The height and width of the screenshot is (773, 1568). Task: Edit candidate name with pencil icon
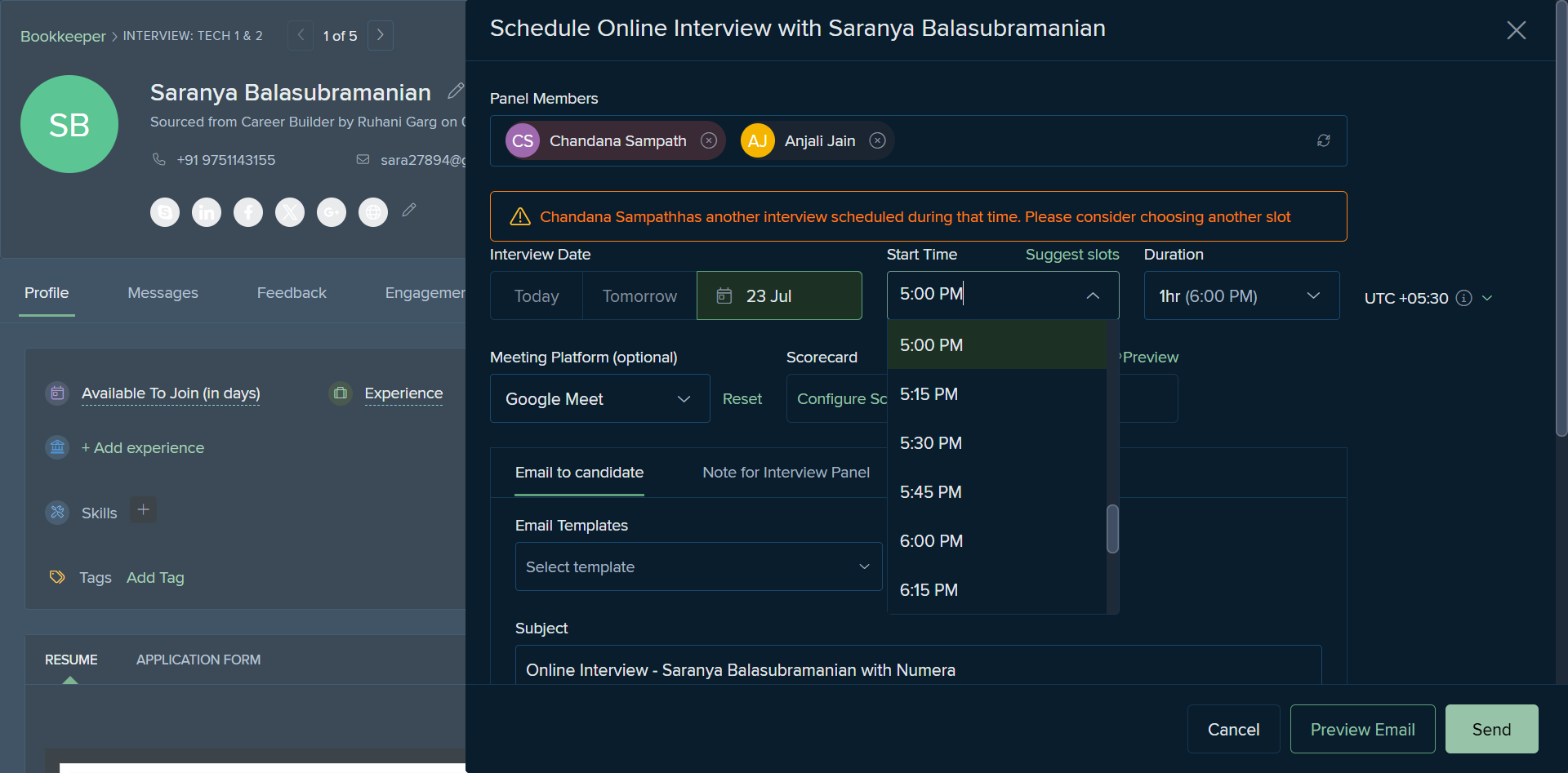pyautogui.click(x=456, y=91)
